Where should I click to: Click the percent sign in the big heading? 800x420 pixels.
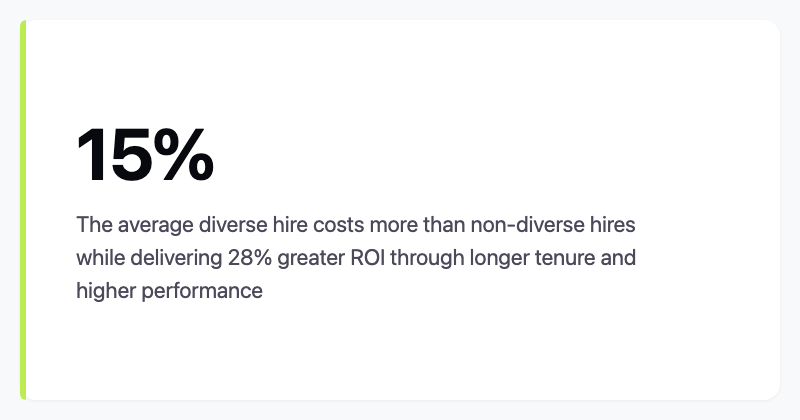point(183,156)
